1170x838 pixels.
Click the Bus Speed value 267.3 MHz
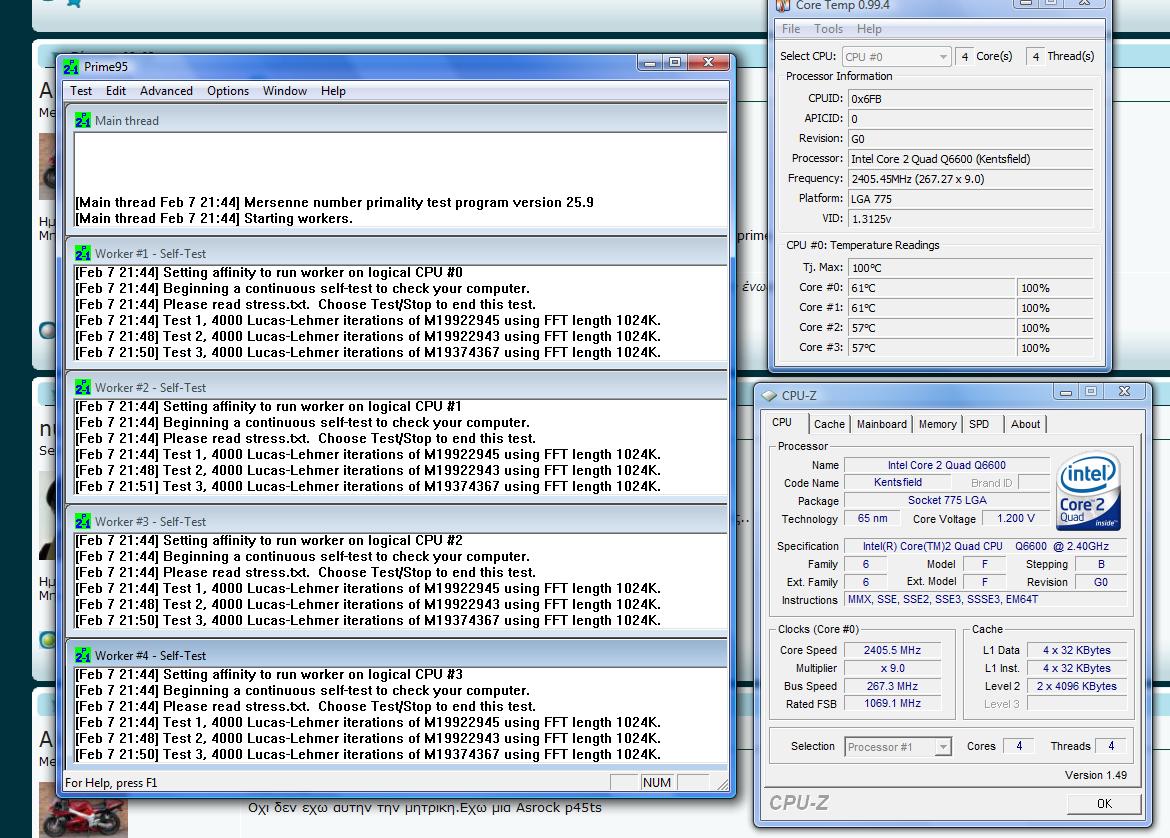pyautogui.click(x=892, y=686)
